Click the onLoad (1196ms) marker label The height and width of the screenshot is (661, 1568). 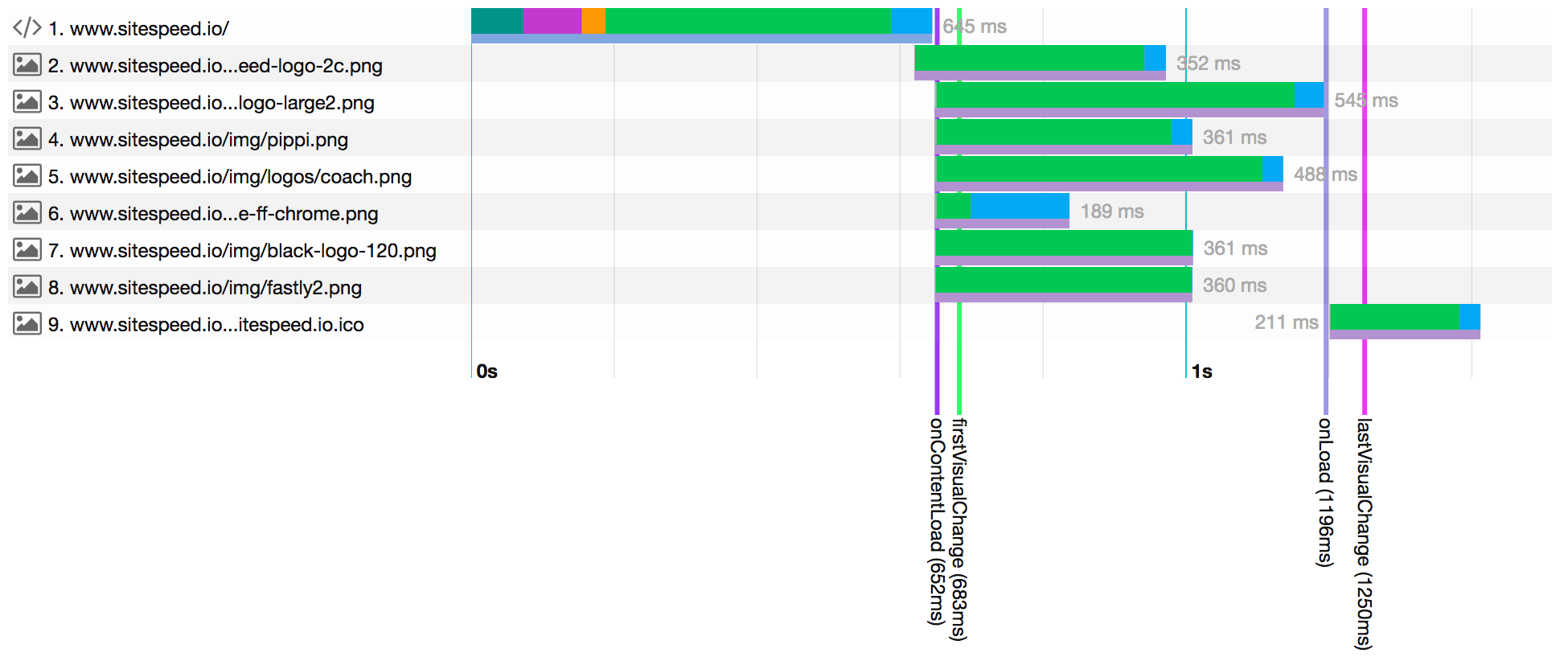[x=1325, y=492]
